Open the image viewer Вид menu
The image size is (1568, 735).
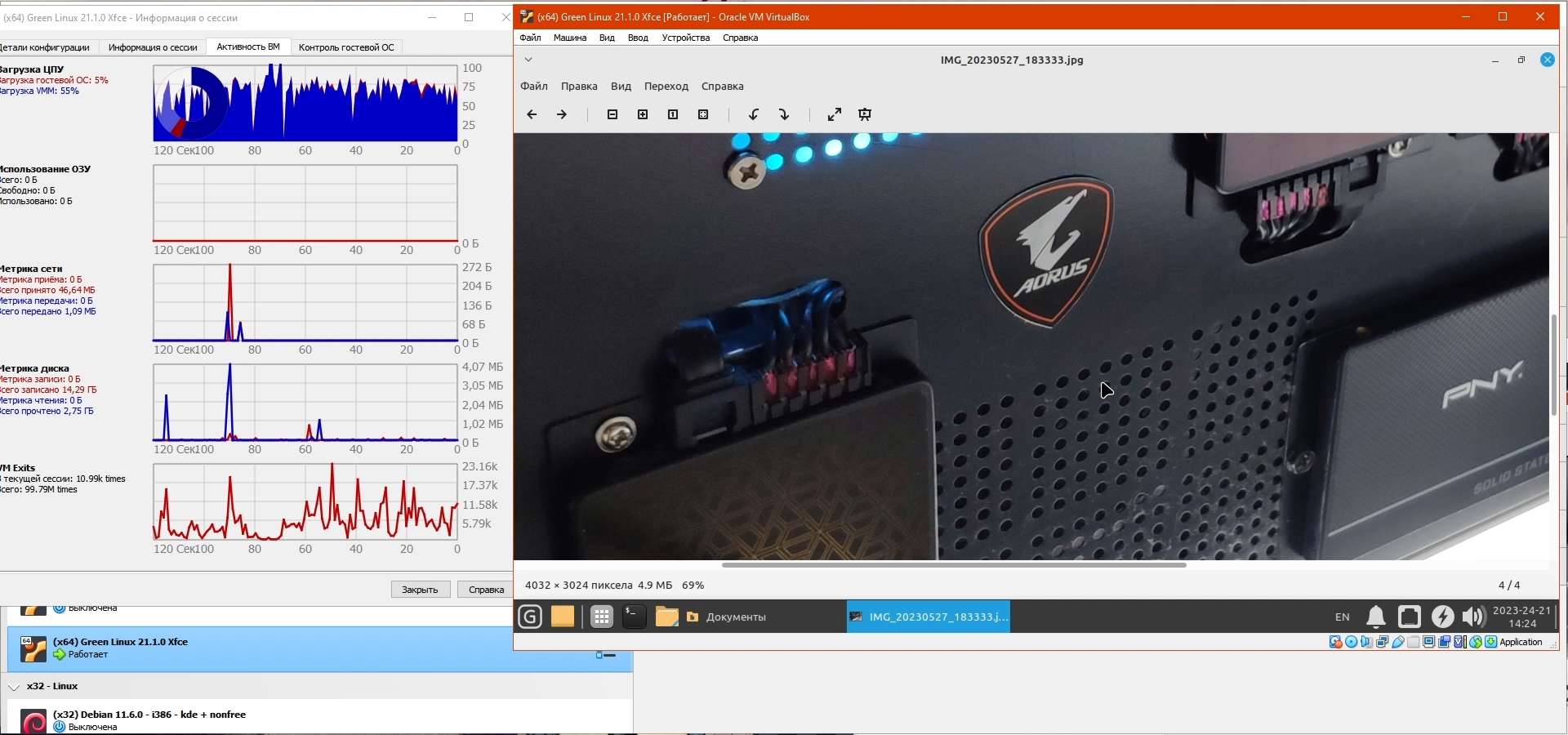621,87
